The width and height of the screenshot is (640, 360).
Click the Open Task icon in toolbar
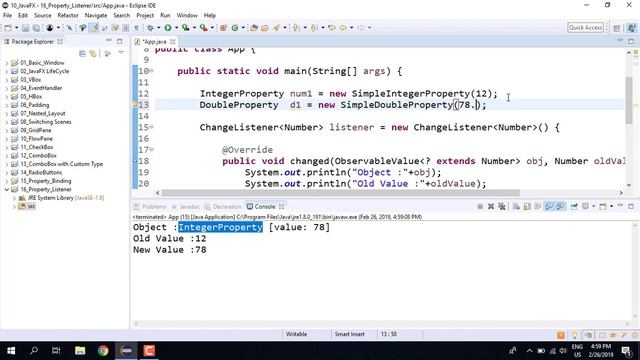tap(264, 28)
